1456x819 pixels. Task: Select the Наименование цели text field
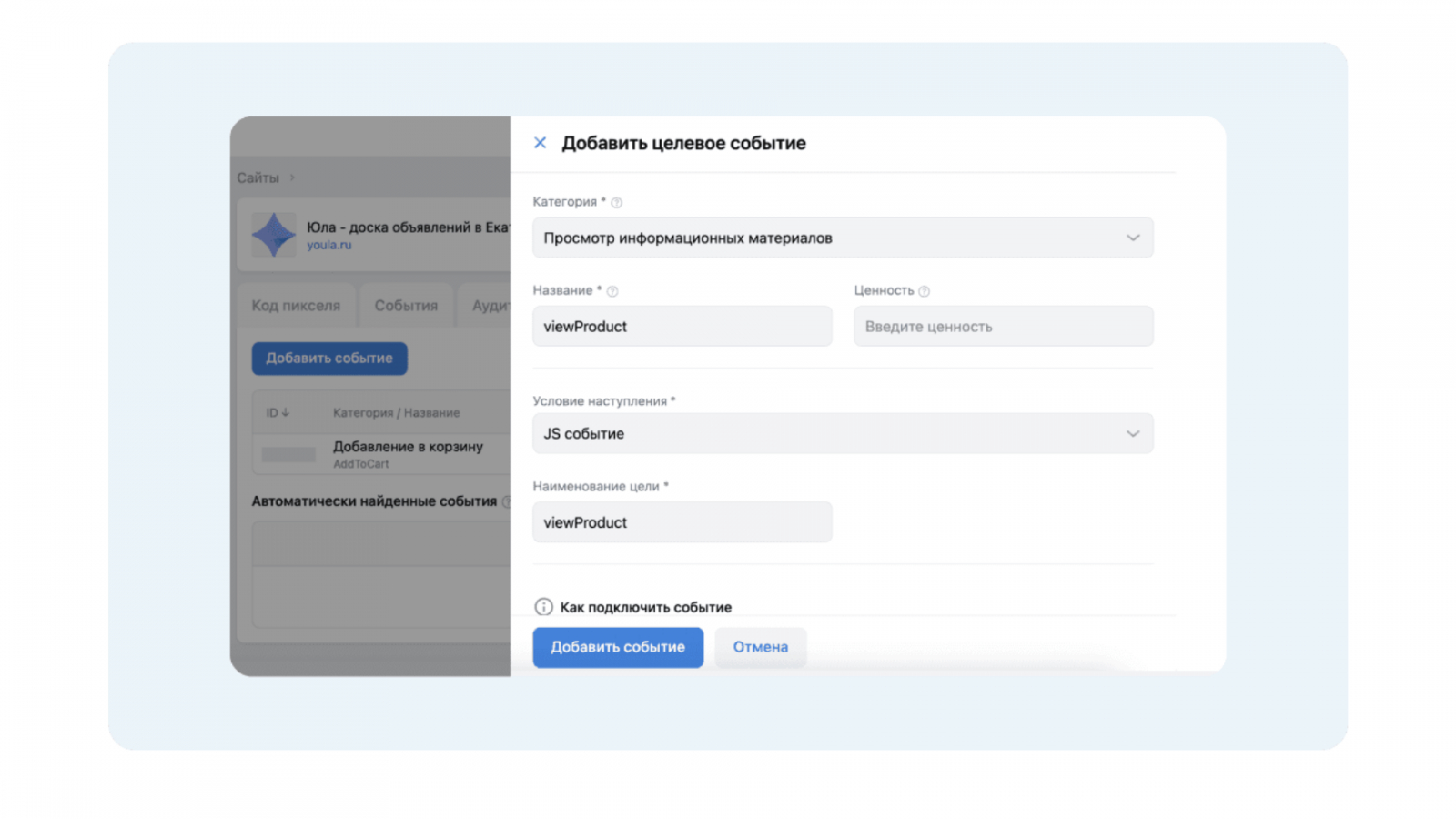682,523
